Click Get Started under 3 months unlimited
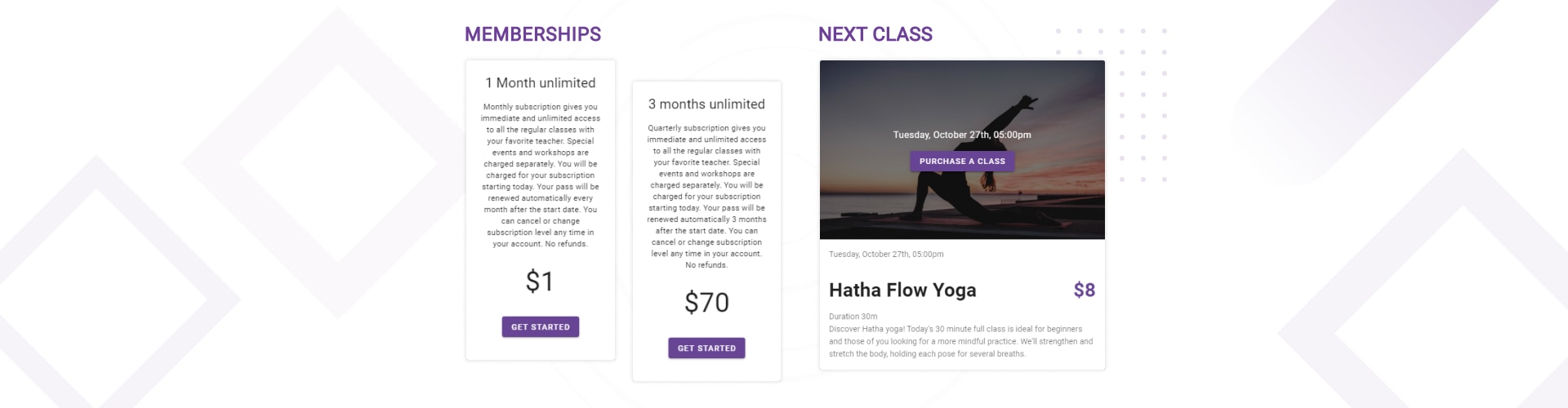Viewport: 1568px width, 408px height. [706, 348]
